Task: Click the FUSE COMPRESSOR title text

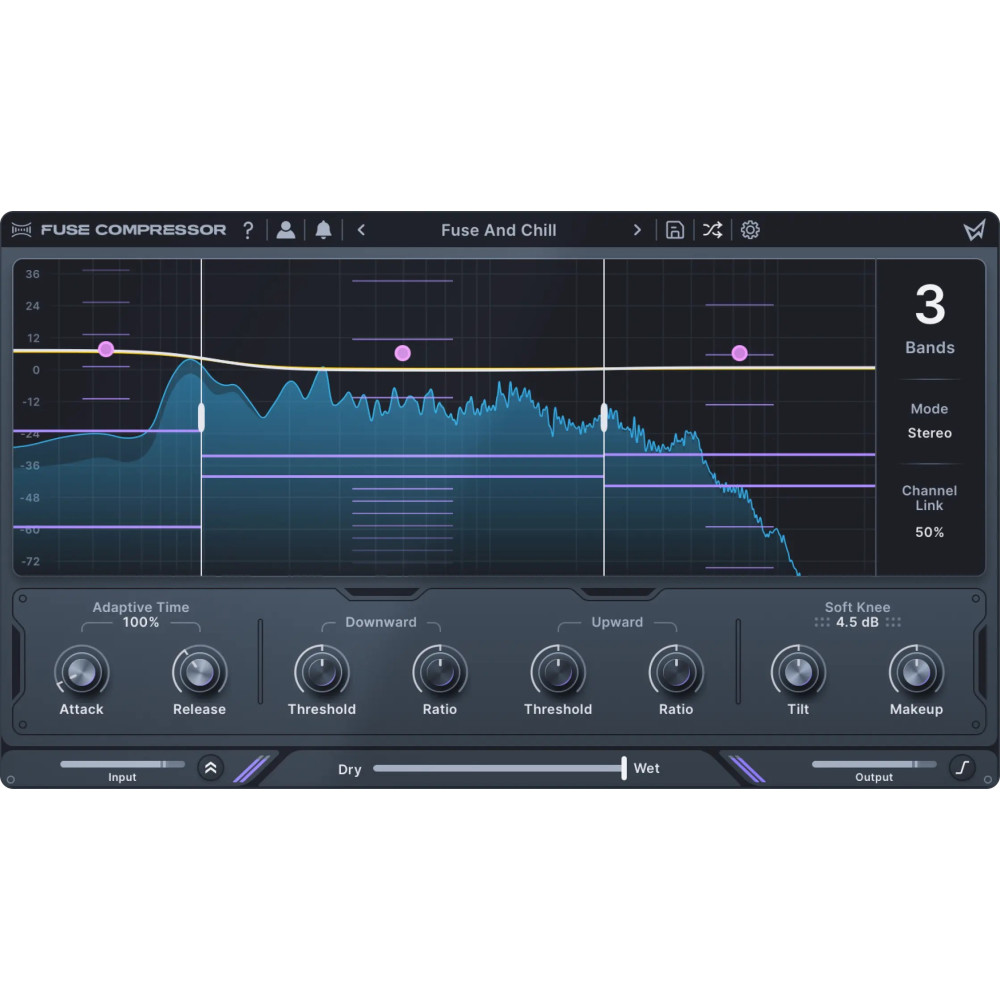Action: (133, 230)
